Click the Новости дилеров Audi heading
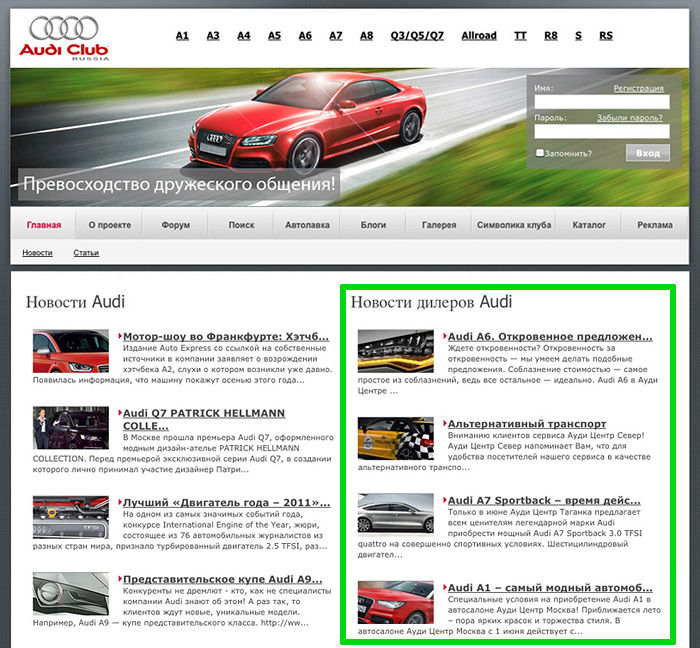700x648 pixels. 431,302
